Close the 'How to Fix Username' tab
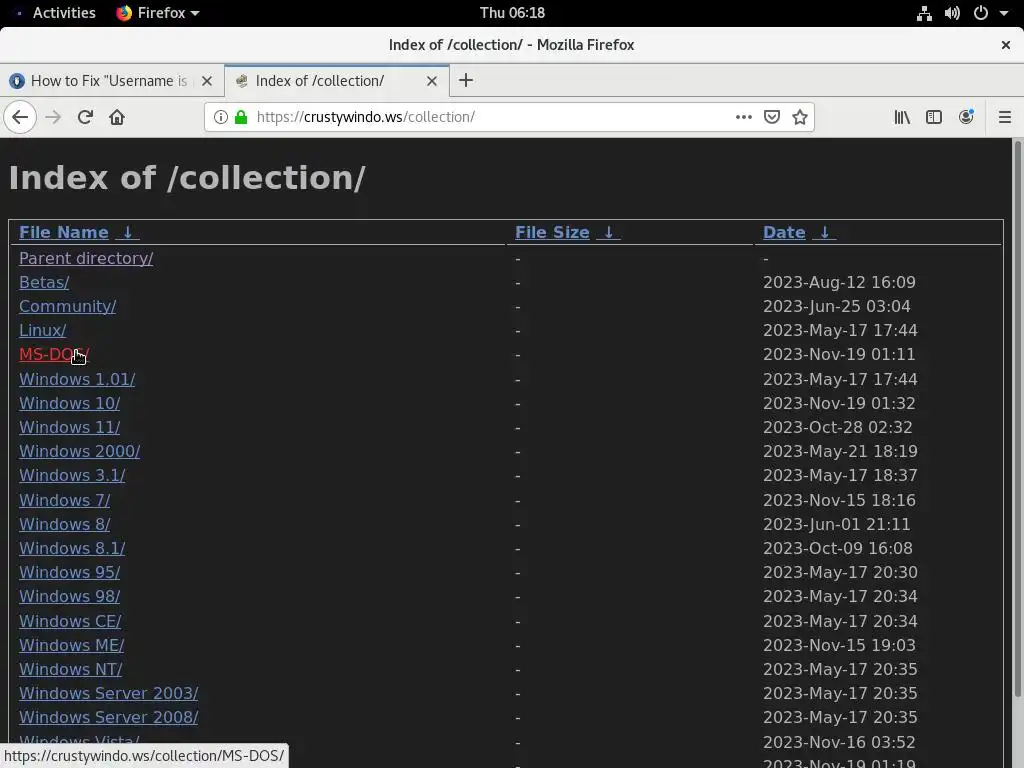 (x=207, y=81)
